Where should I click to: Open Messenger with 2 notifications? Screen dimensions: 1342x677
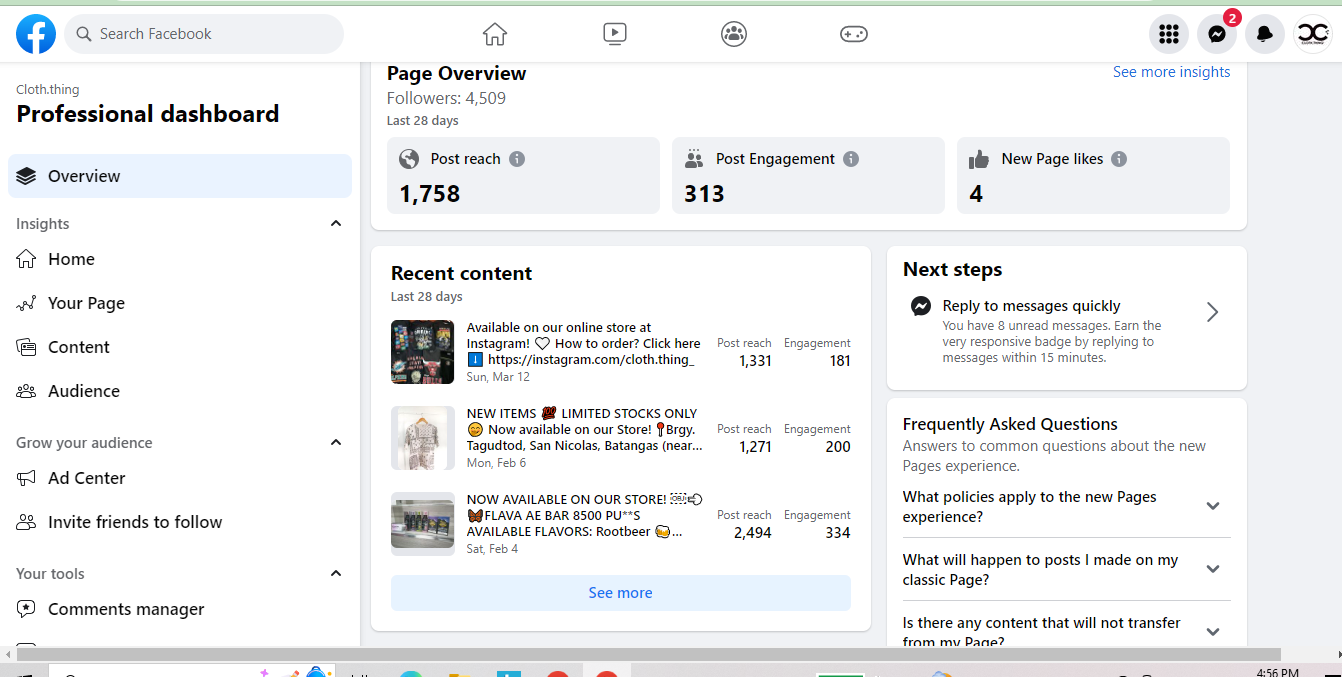coord(1217,34)
